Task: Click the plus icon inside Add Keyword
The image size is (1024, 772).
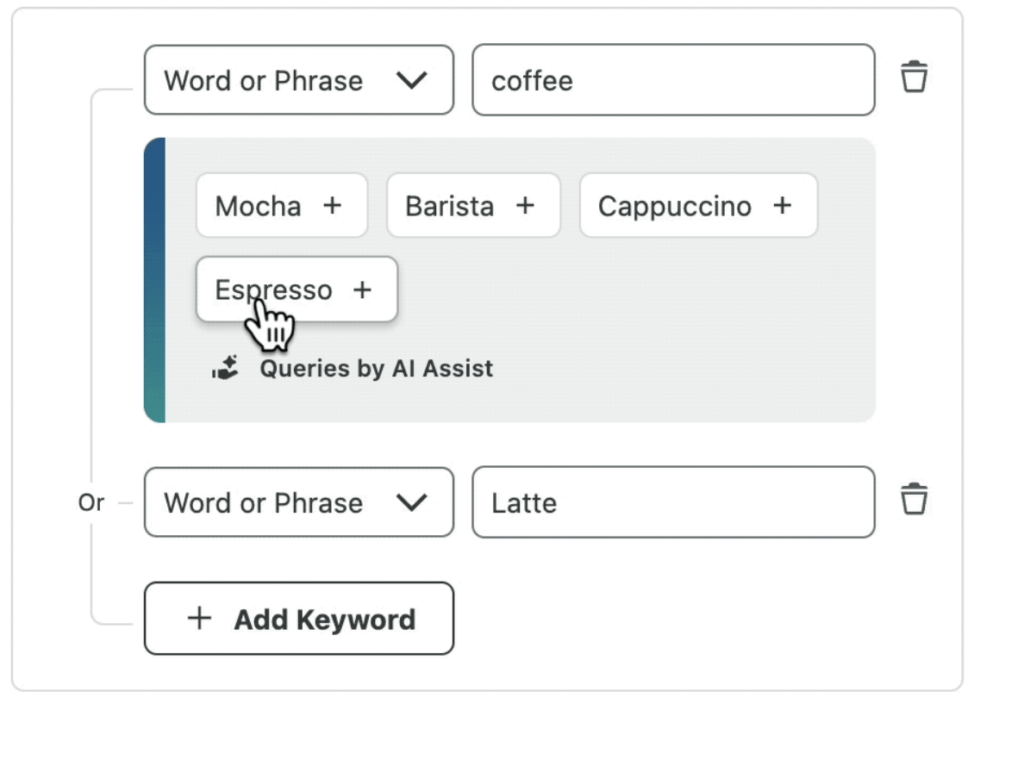Action: (x=200, y=619)
